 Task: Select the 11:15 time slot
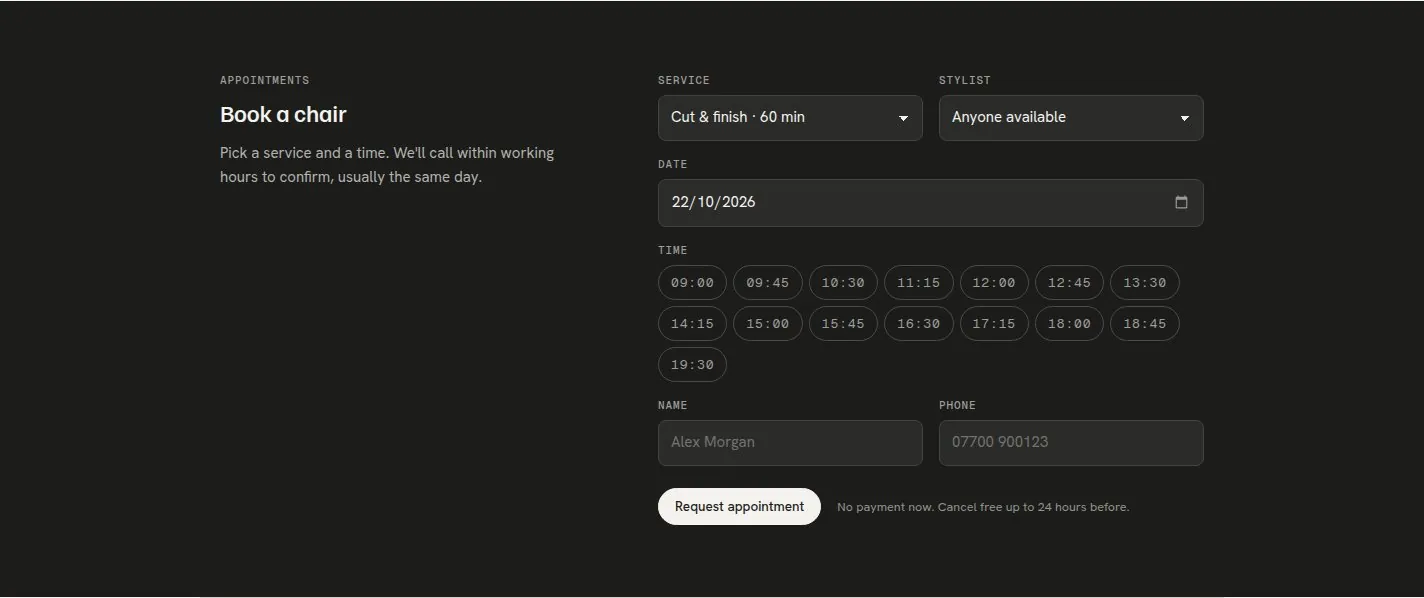click(x=918, y=283)
